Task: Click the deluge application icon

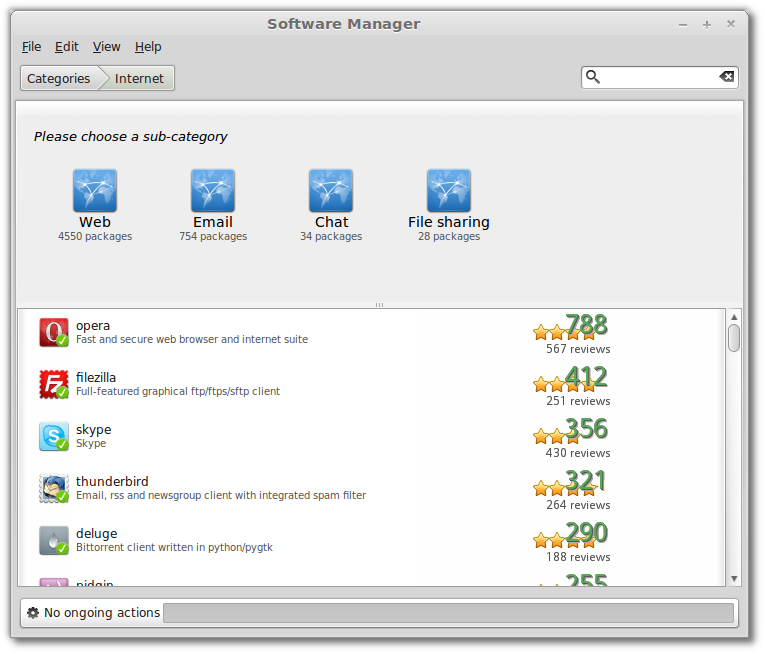Action: point(54,540)
